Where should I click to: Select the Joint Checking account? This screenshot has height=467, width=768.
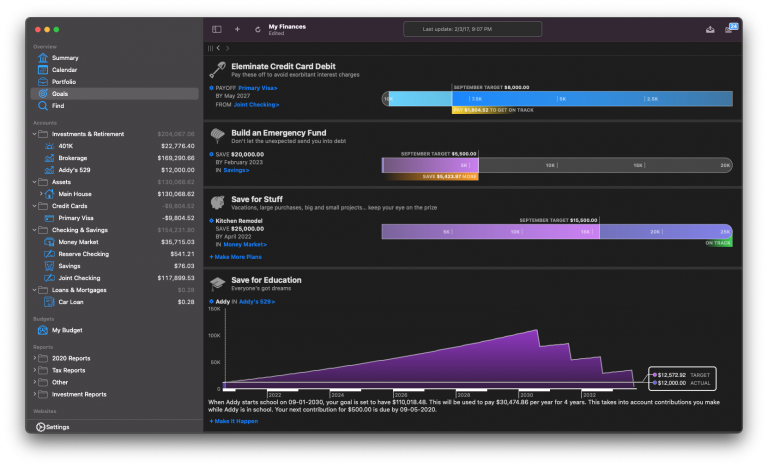coord(114,278)
